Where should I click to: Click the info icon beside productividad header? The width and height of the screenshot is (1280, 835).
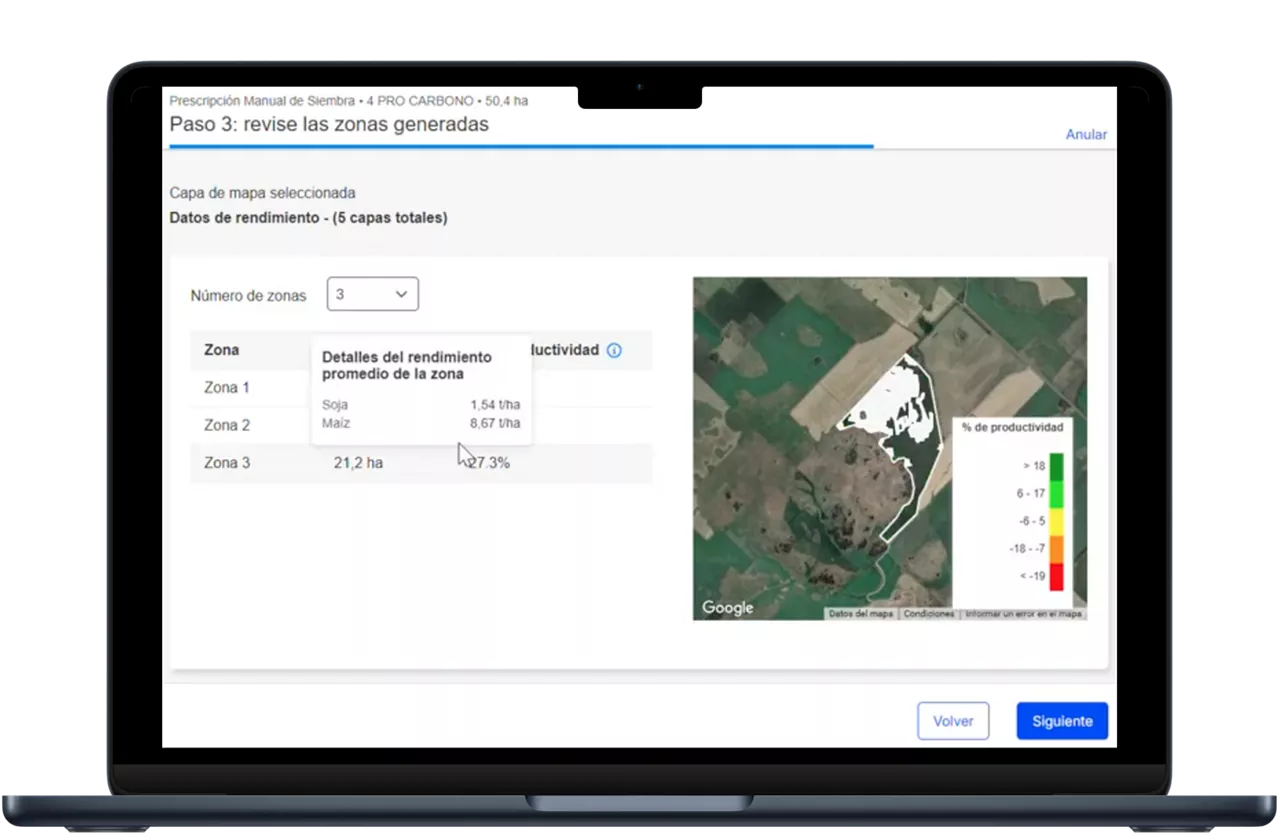click(x=614, y=350)
